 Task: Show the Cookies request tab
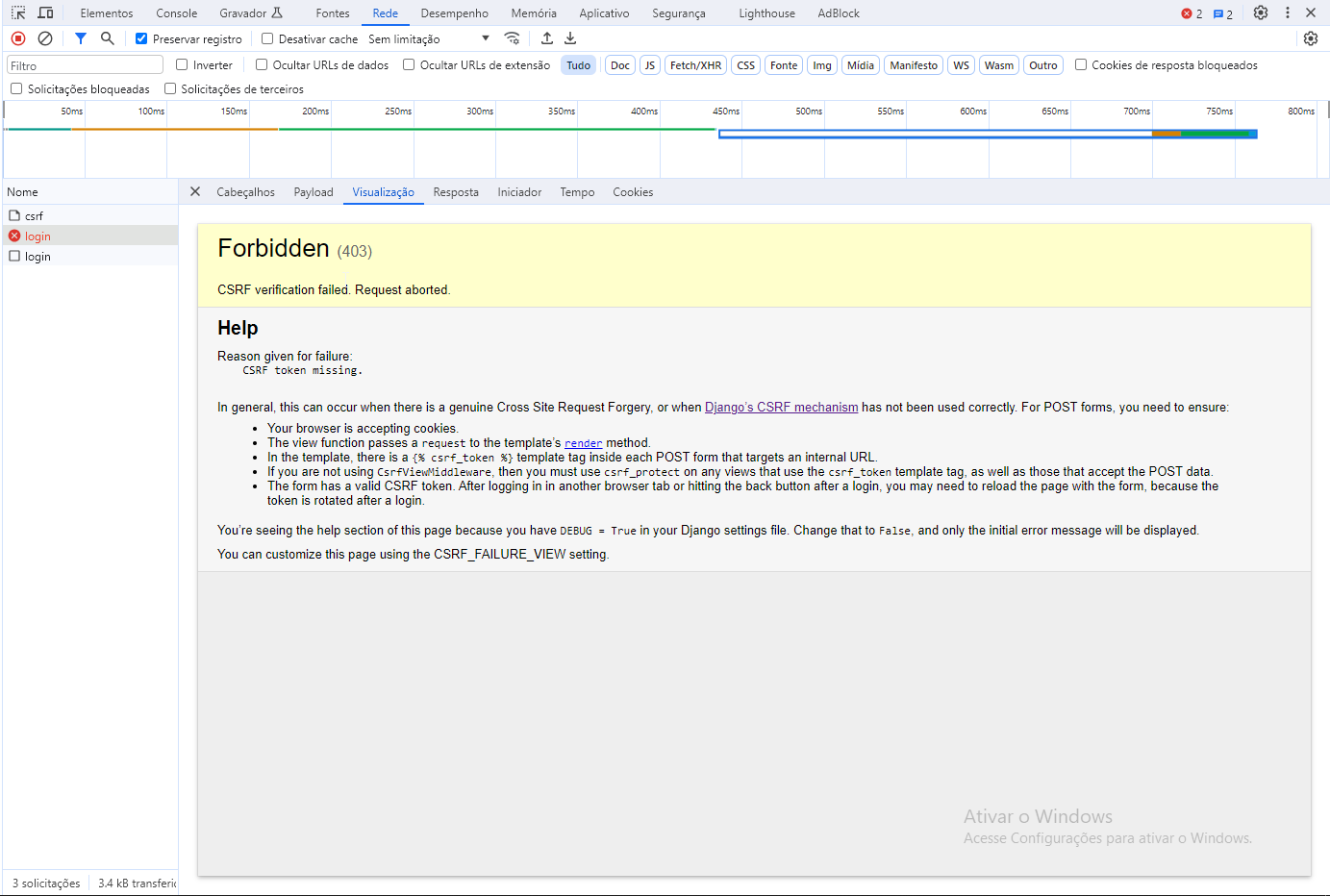(633, 192)
